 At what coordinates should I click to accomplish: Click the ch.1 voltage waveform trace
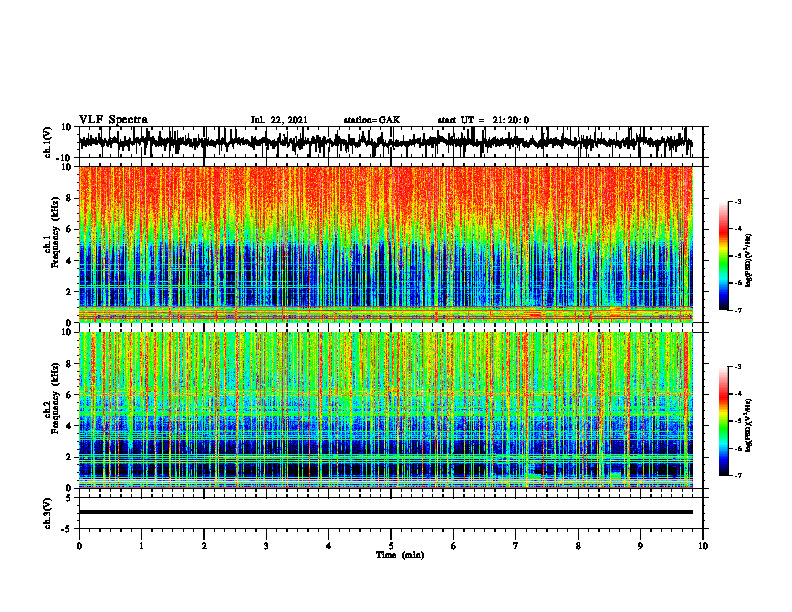(385, 142)
